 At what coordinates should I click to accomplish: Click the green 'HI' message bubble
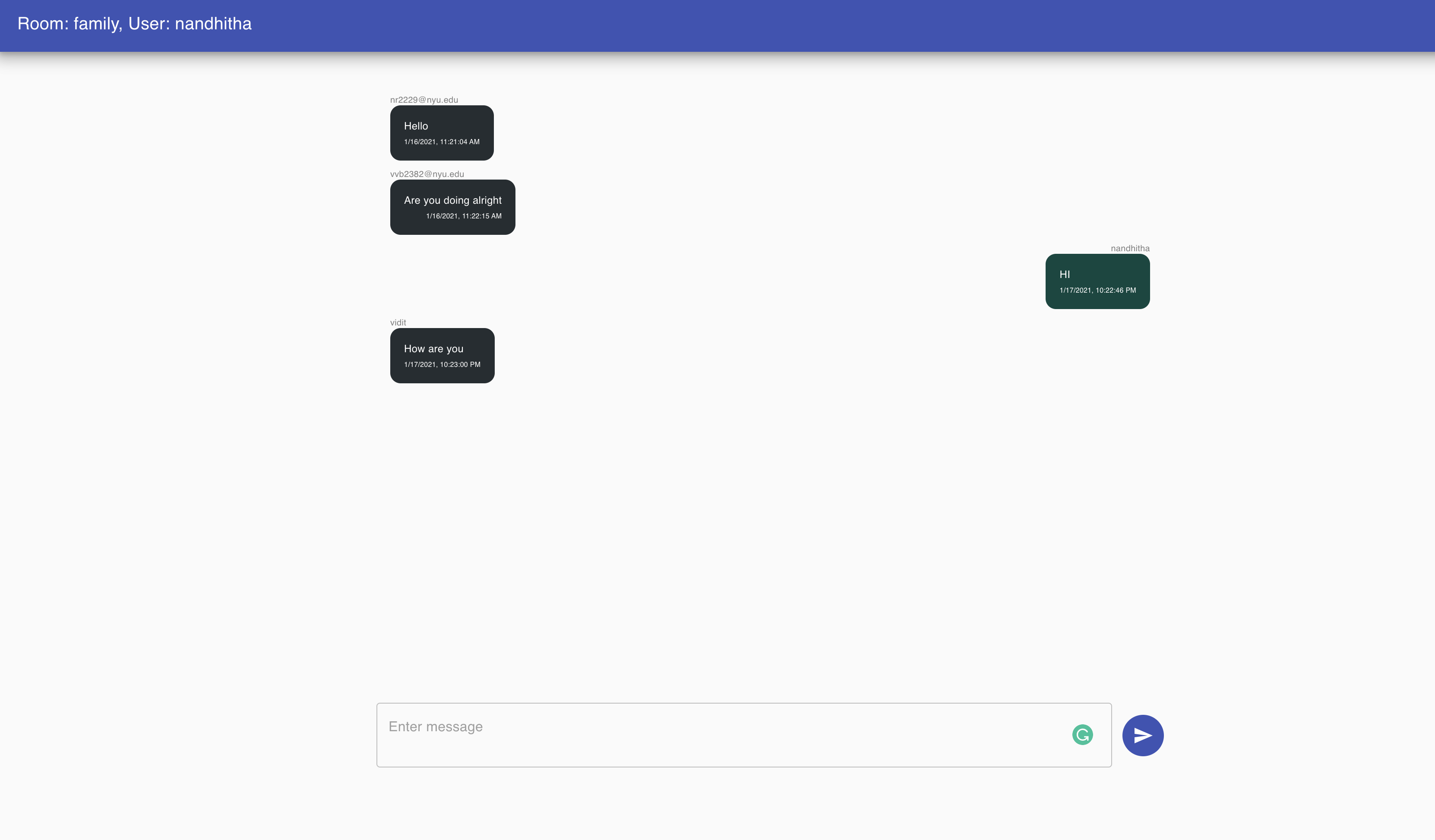(x=1097, y=281)
